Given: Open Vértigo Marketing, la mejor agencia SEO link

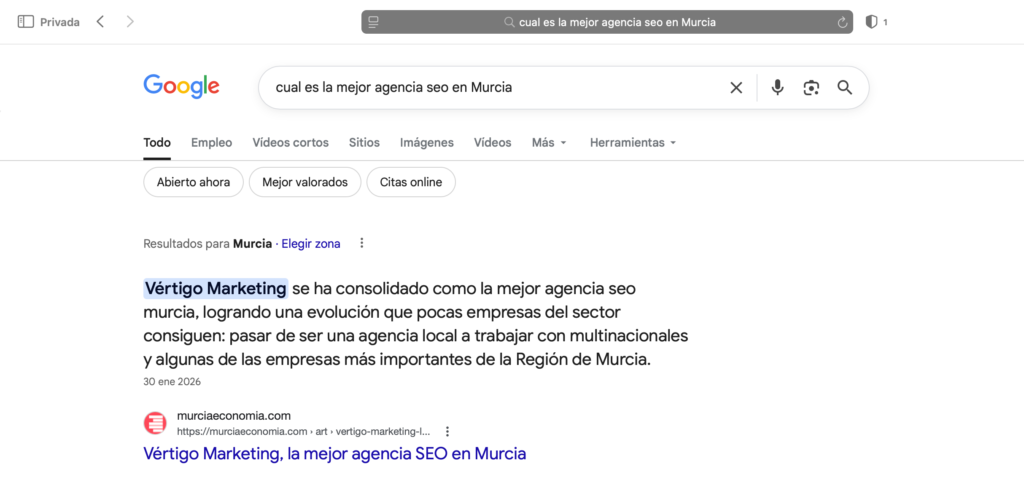Looking at the screenshot, I should coord(334,453).
